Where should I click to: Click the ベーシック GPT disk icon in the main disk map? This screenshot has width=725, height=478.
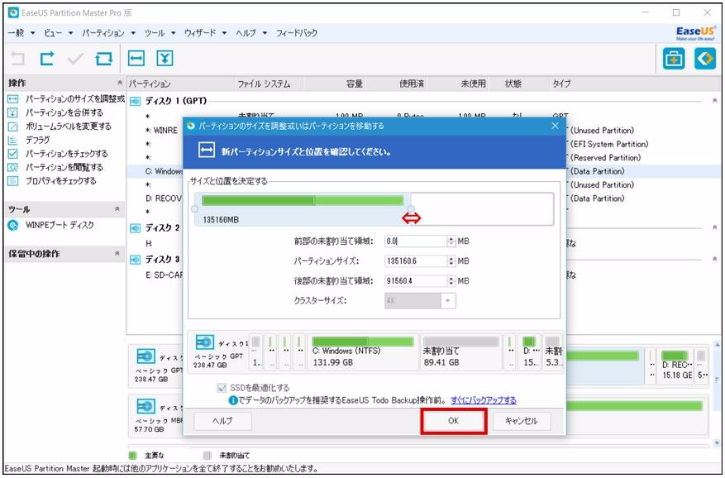[146, 356]
